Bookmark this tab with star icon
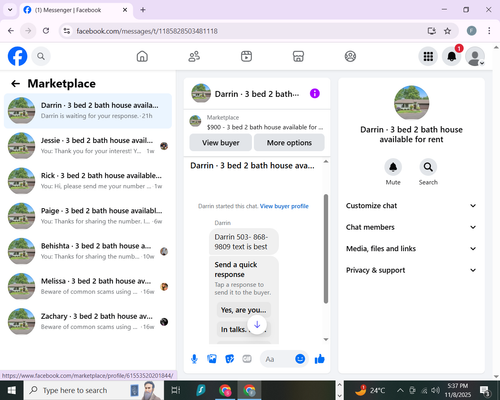Screen dimensions: 500x400 447,31
